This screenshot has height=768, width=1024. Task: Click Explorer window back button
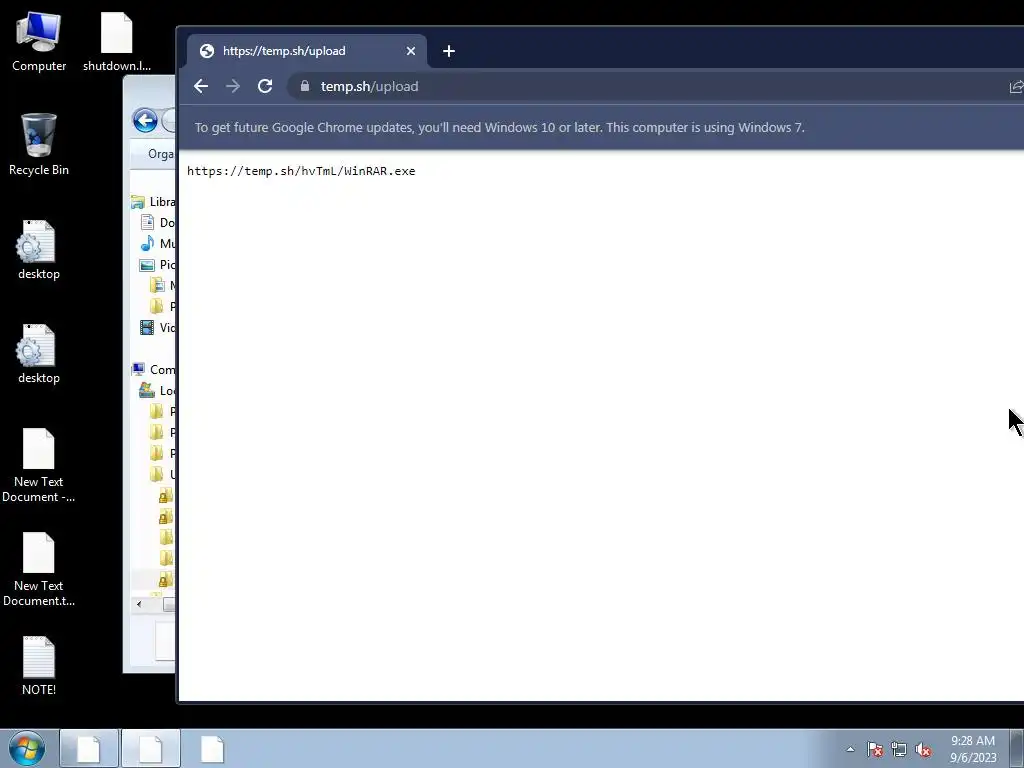(145, 120)
